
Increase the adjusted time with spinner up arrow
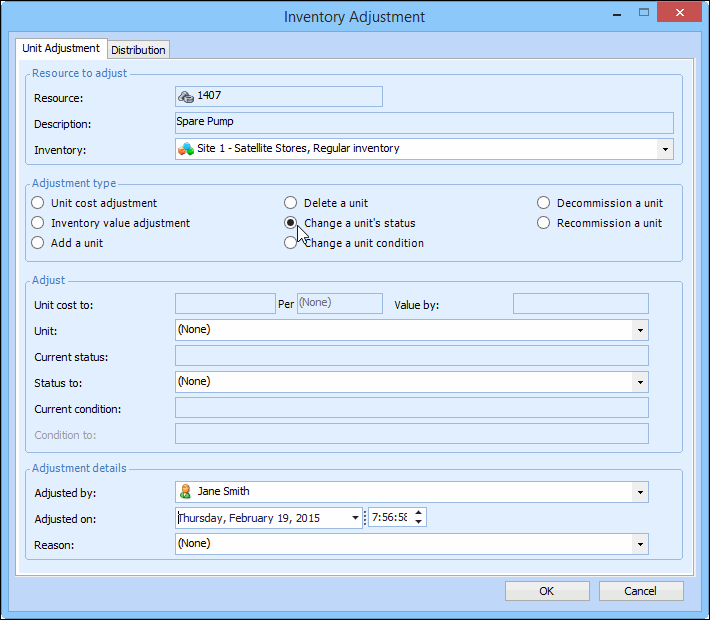(x=419, y=513)
